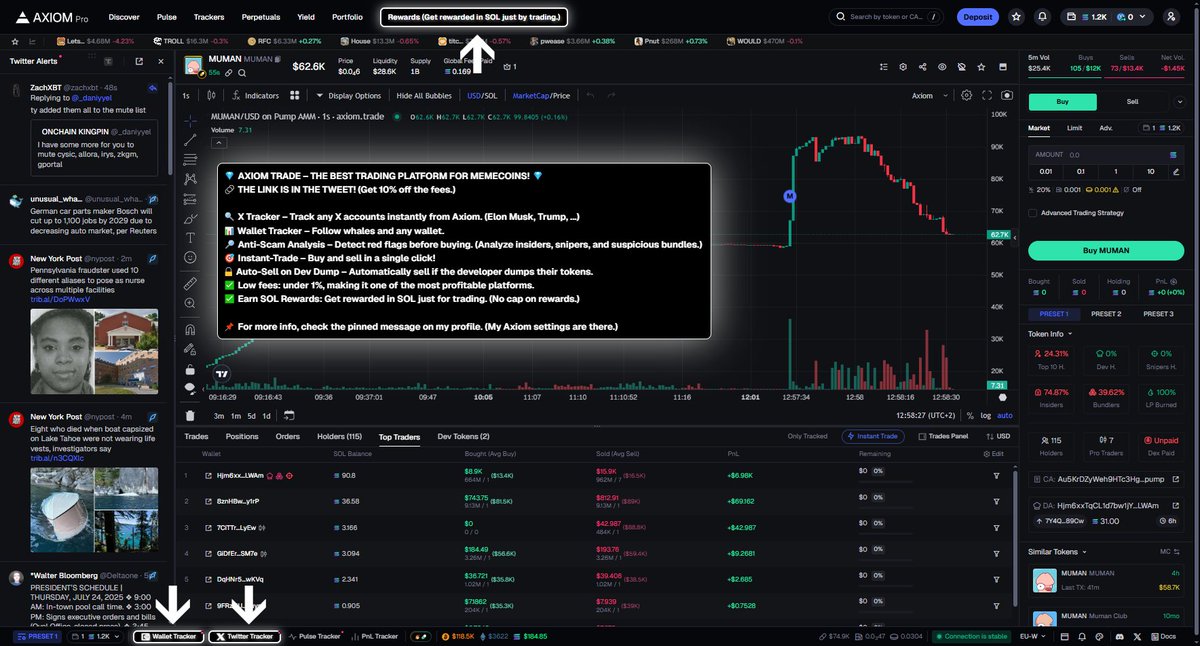Toggle chart between USD and SOL

tap(481, 95)
